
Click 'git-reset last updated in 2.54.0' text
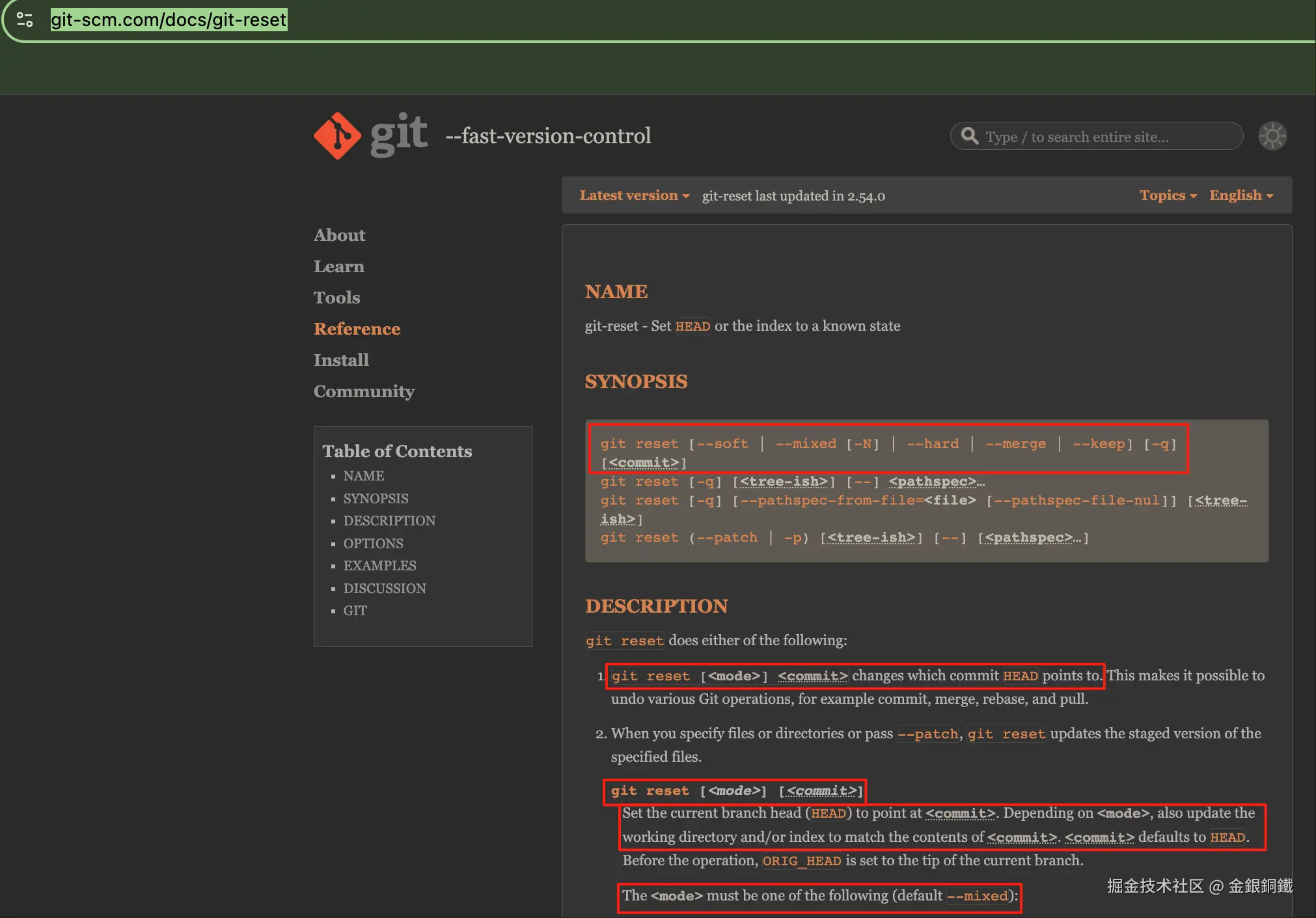(793, 196)
